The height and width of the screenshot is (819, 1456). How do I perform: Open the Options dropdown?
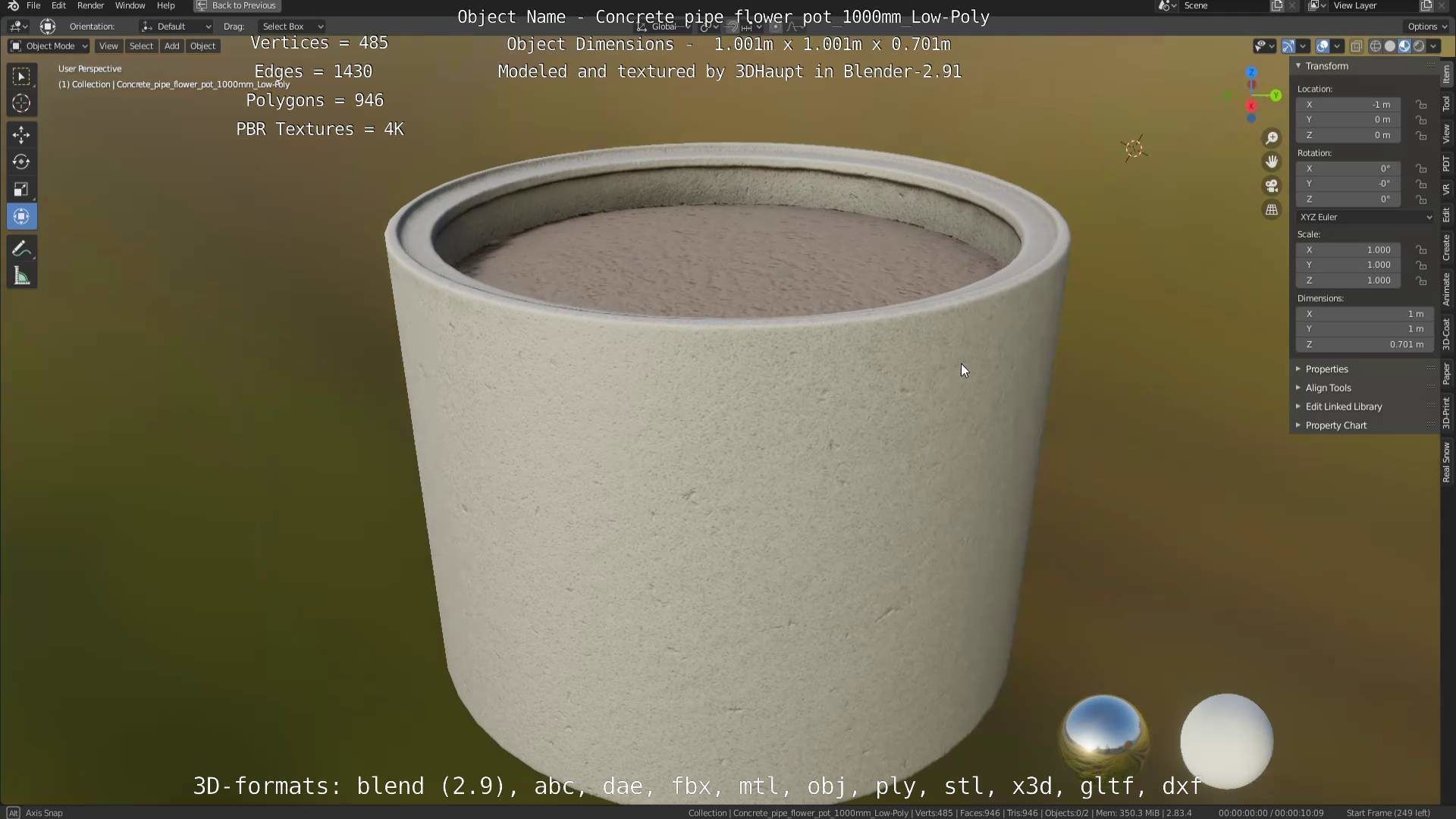coord(1426,27)
